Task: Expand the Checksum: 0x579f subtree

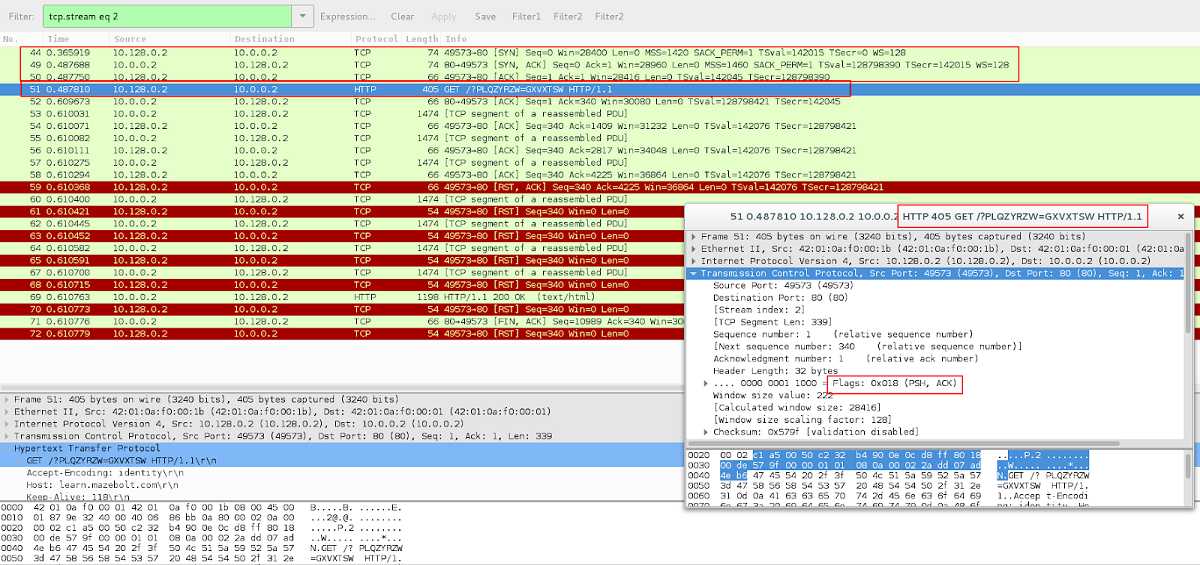Action: pyautogui.click(x=706, y=432)
